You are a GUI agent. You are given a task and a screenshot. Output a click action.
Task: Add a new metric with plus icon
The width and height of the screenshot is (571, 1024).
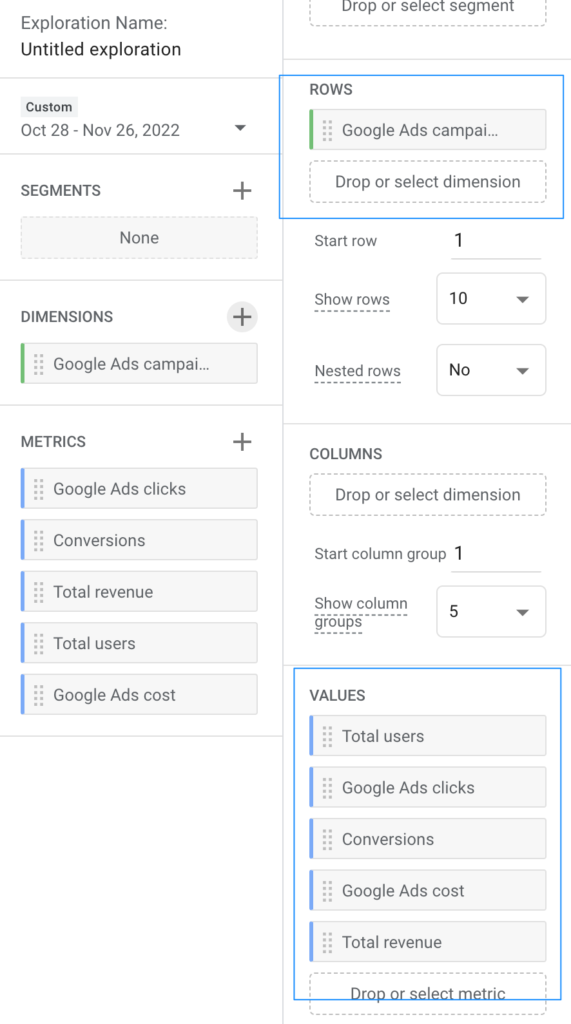point(242,441)
